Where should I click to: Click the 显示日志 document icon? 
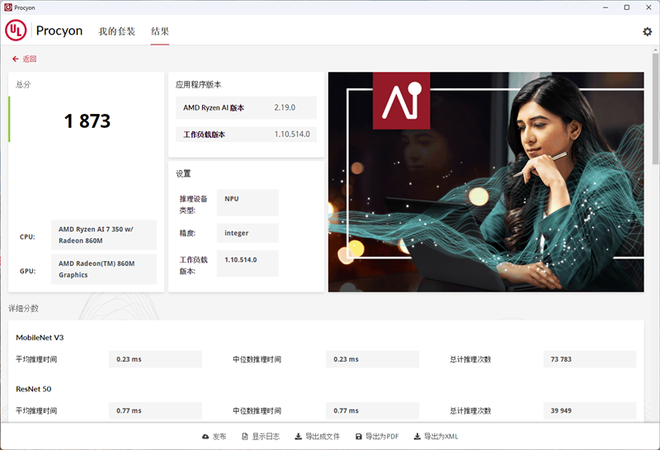click(x=245, y=437)
